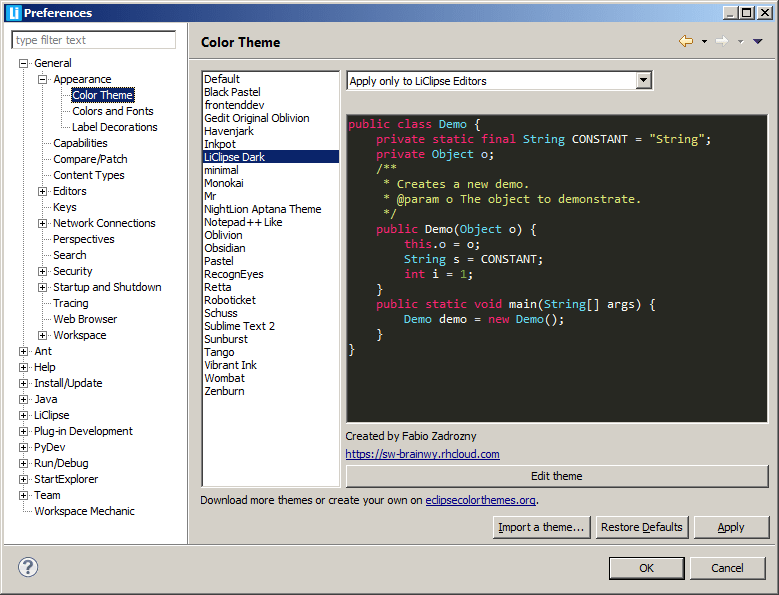
Task: Select Label Decorations preference page
Action: [115, 127]
